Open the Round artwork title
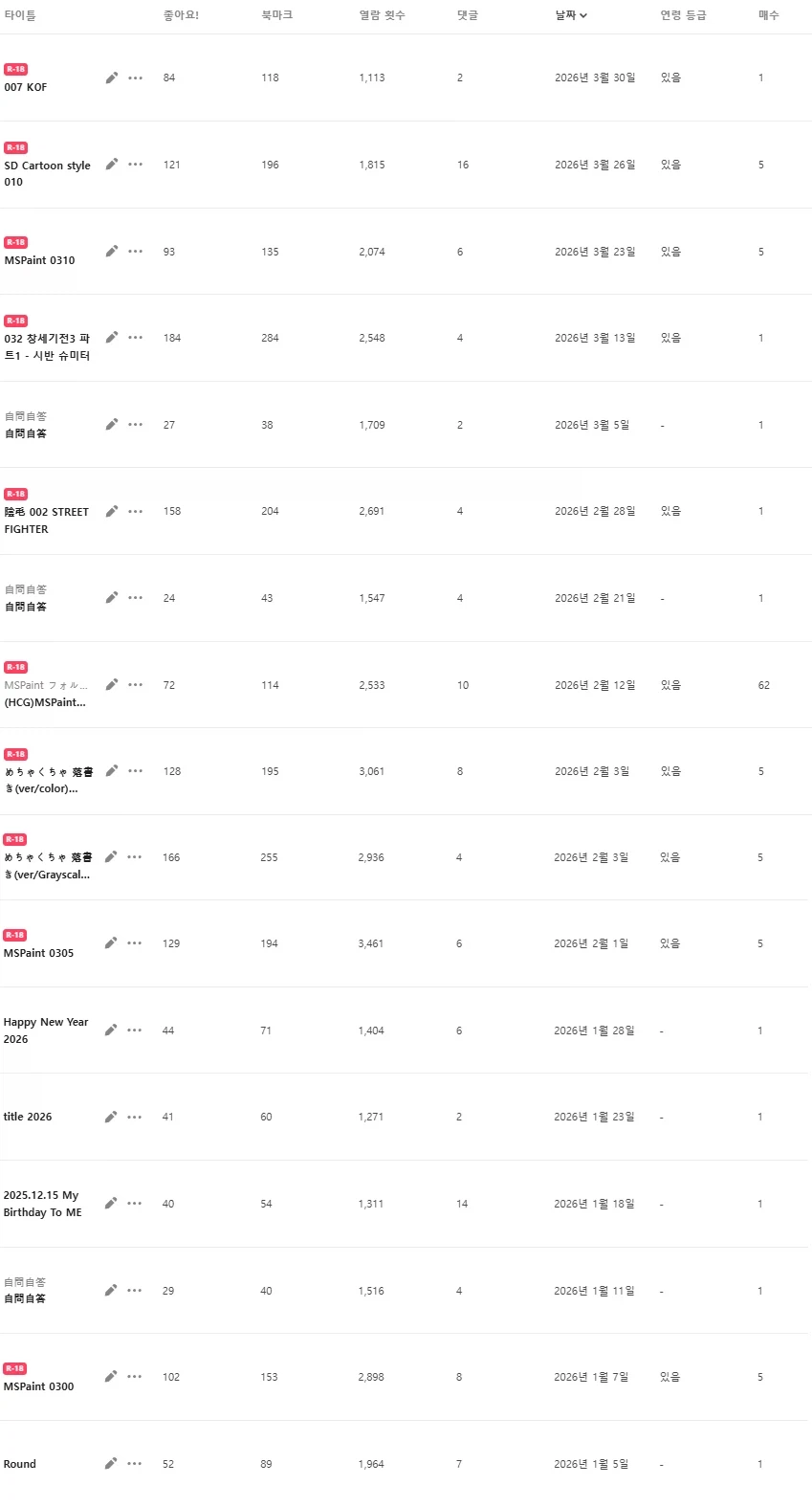 click(x=20, y=1464)
